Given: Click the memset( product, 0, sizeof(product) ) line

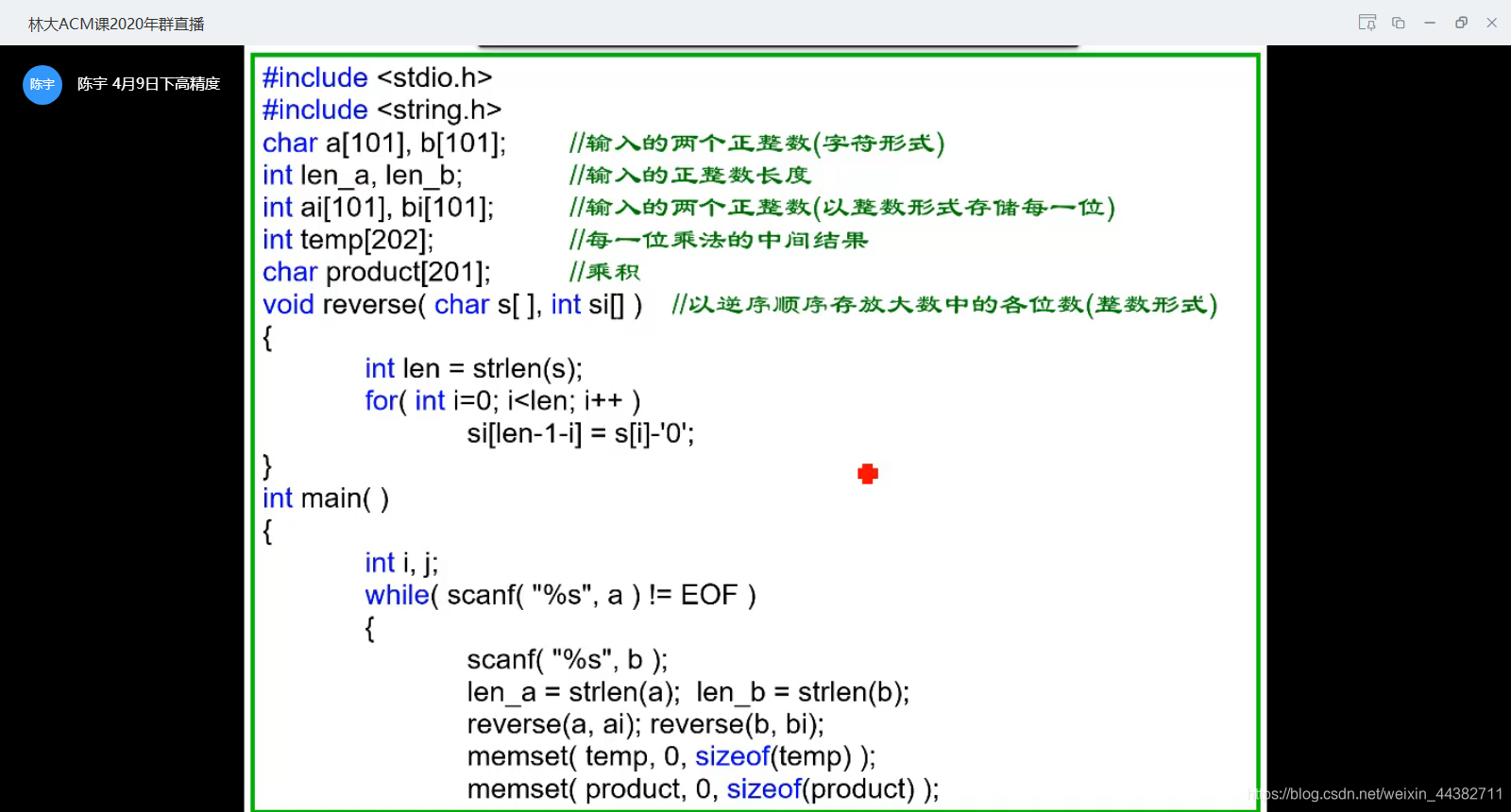Looking at the screenshot, I should point(704,789).
